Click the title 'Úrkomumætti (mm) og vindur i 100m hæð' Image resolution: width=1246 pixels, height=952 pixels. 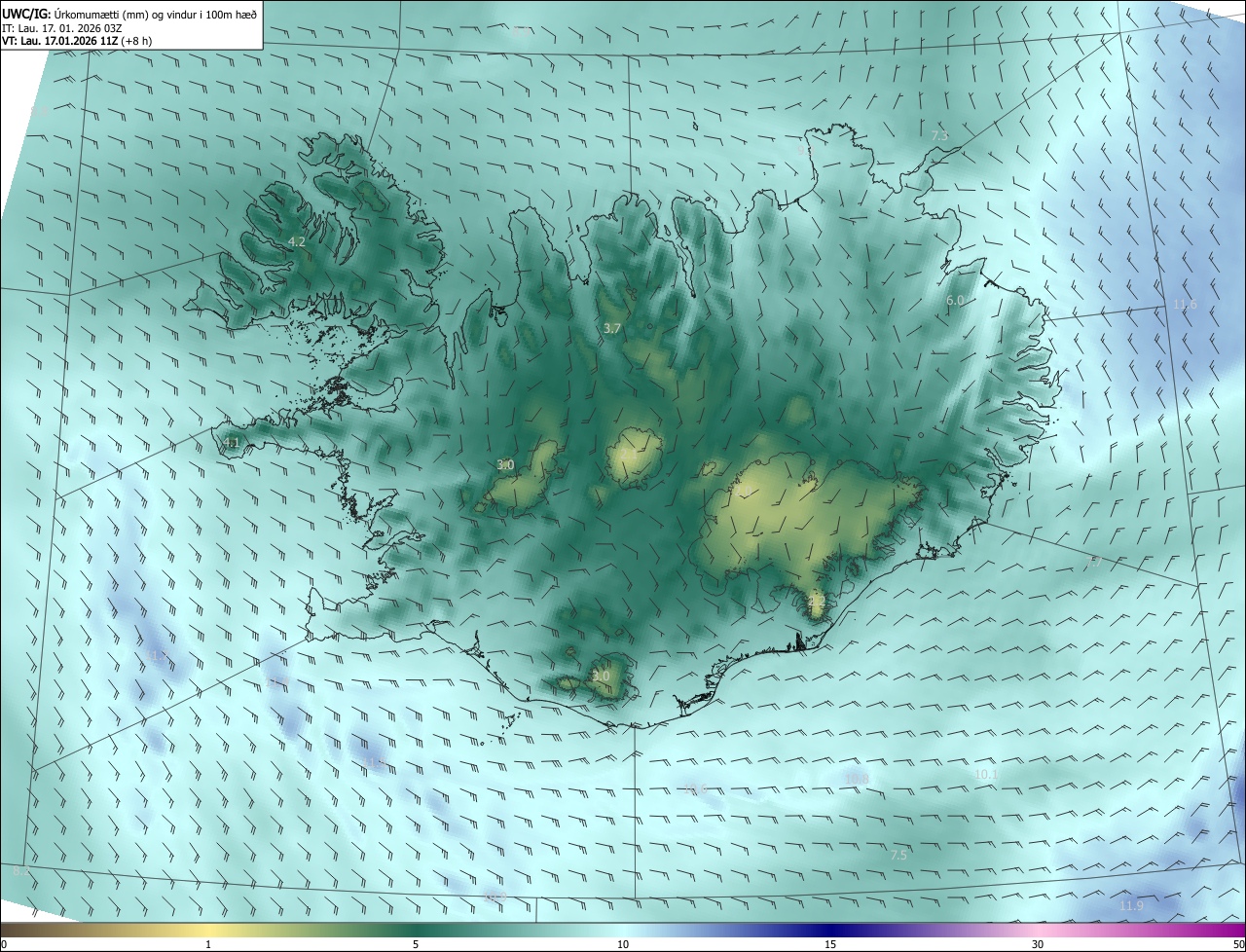[x=156, y=13]
